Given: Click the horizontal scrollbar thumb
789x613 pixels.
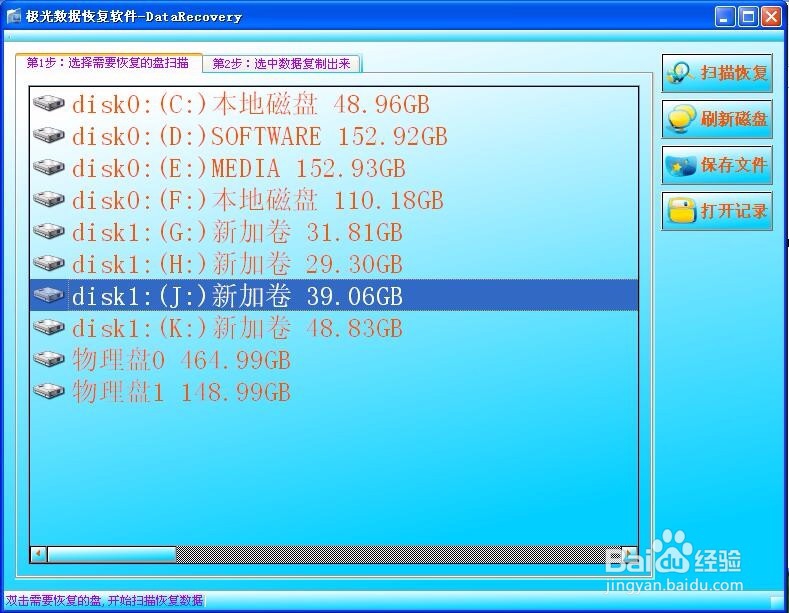Looking at the screenshot, I should [x=112, y=554].
